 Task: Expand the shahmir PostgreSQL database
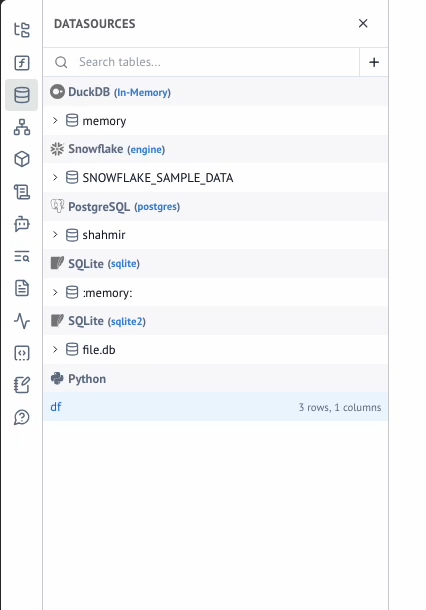point(55,235)
